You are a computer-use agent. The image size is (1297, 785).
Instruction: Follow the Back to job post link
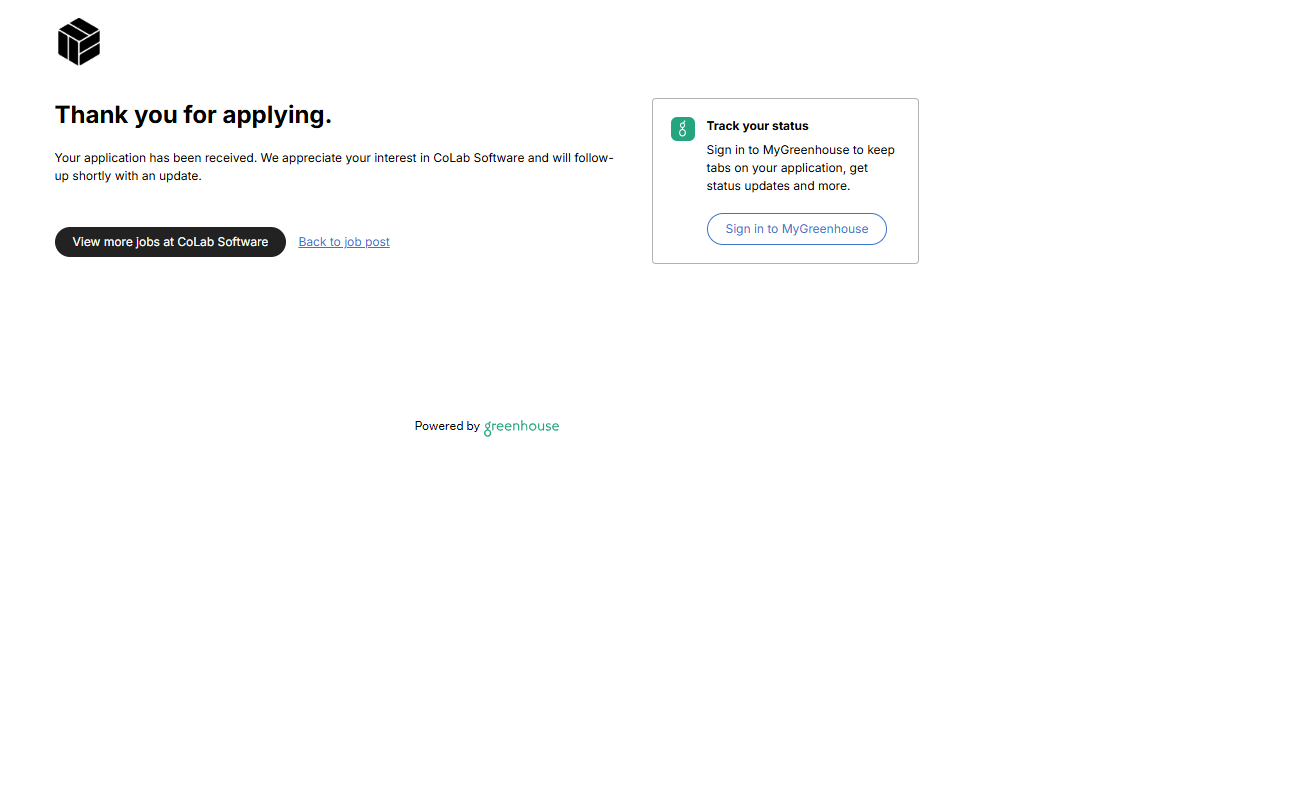coord(344,242)
